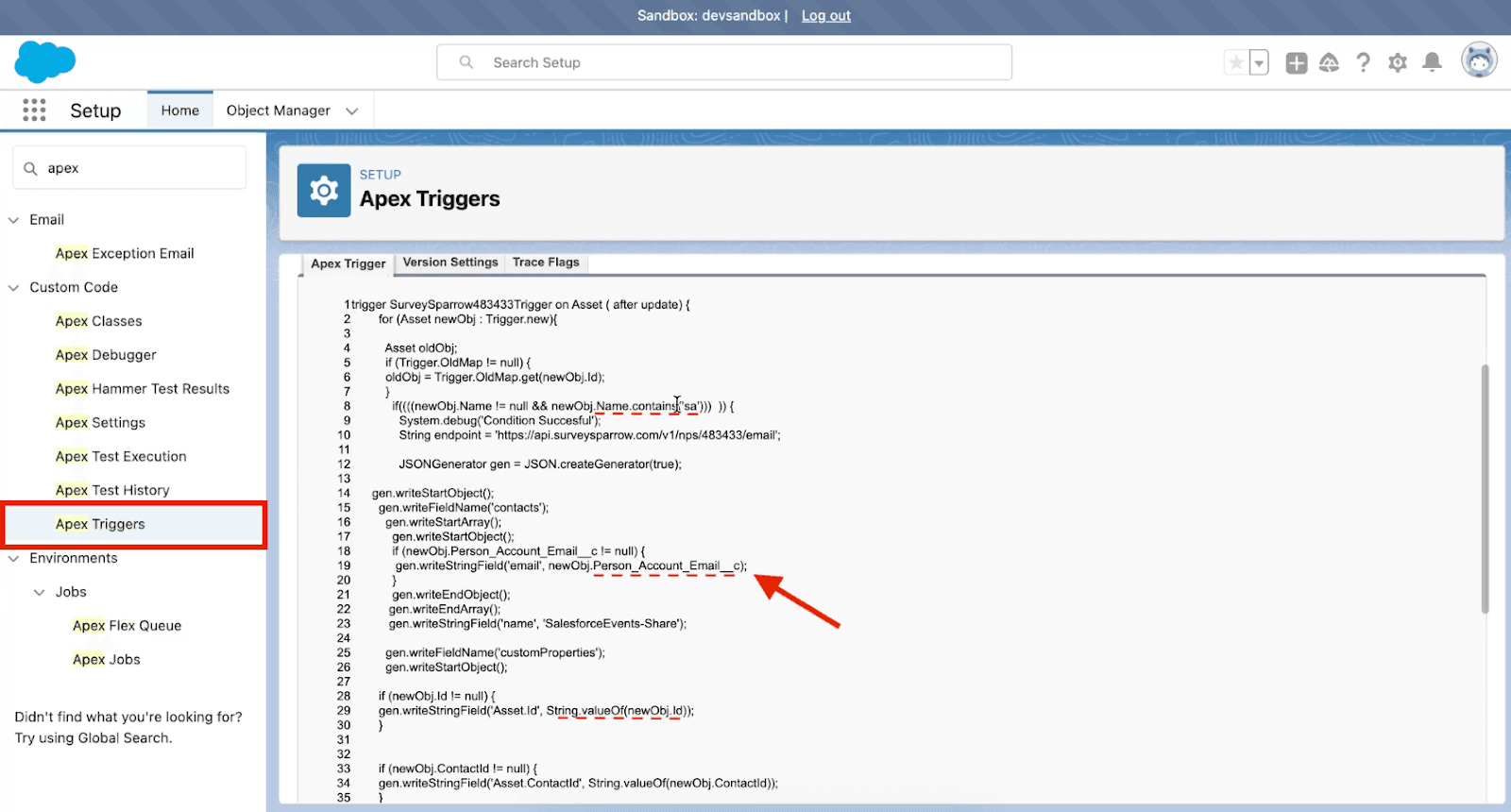Open the App Launcher grid icon
Screen dimensions: 1511x812
(34, 110)
